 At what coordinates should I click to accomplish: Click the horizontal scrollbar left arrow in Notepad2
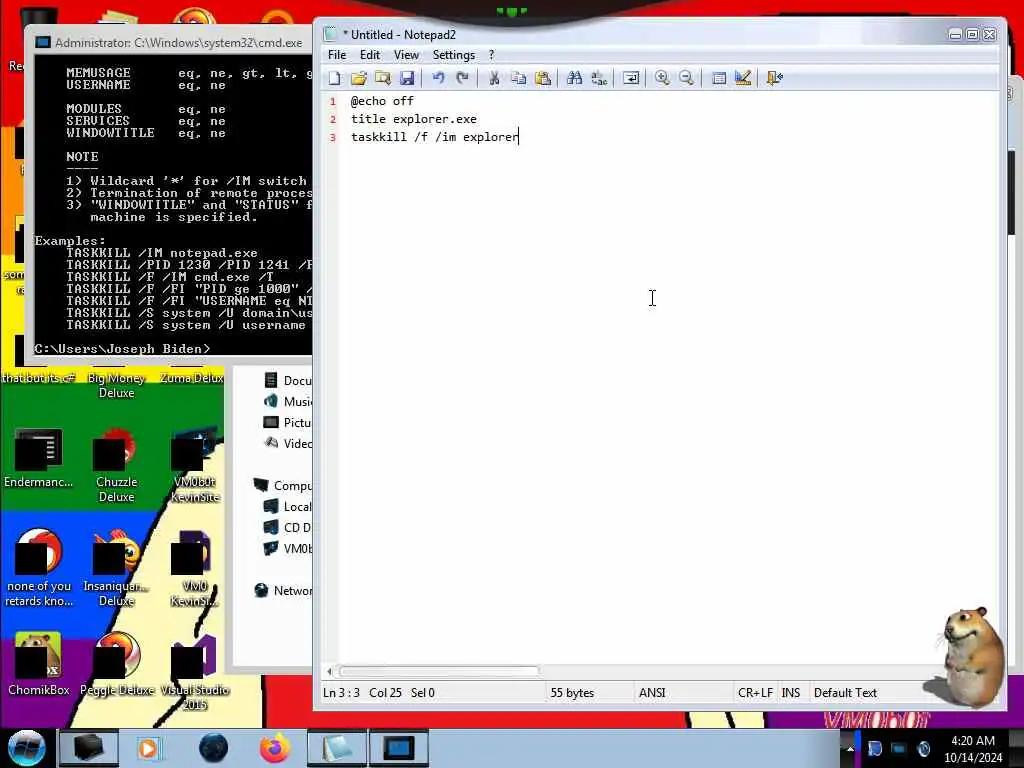click(329, 671)
